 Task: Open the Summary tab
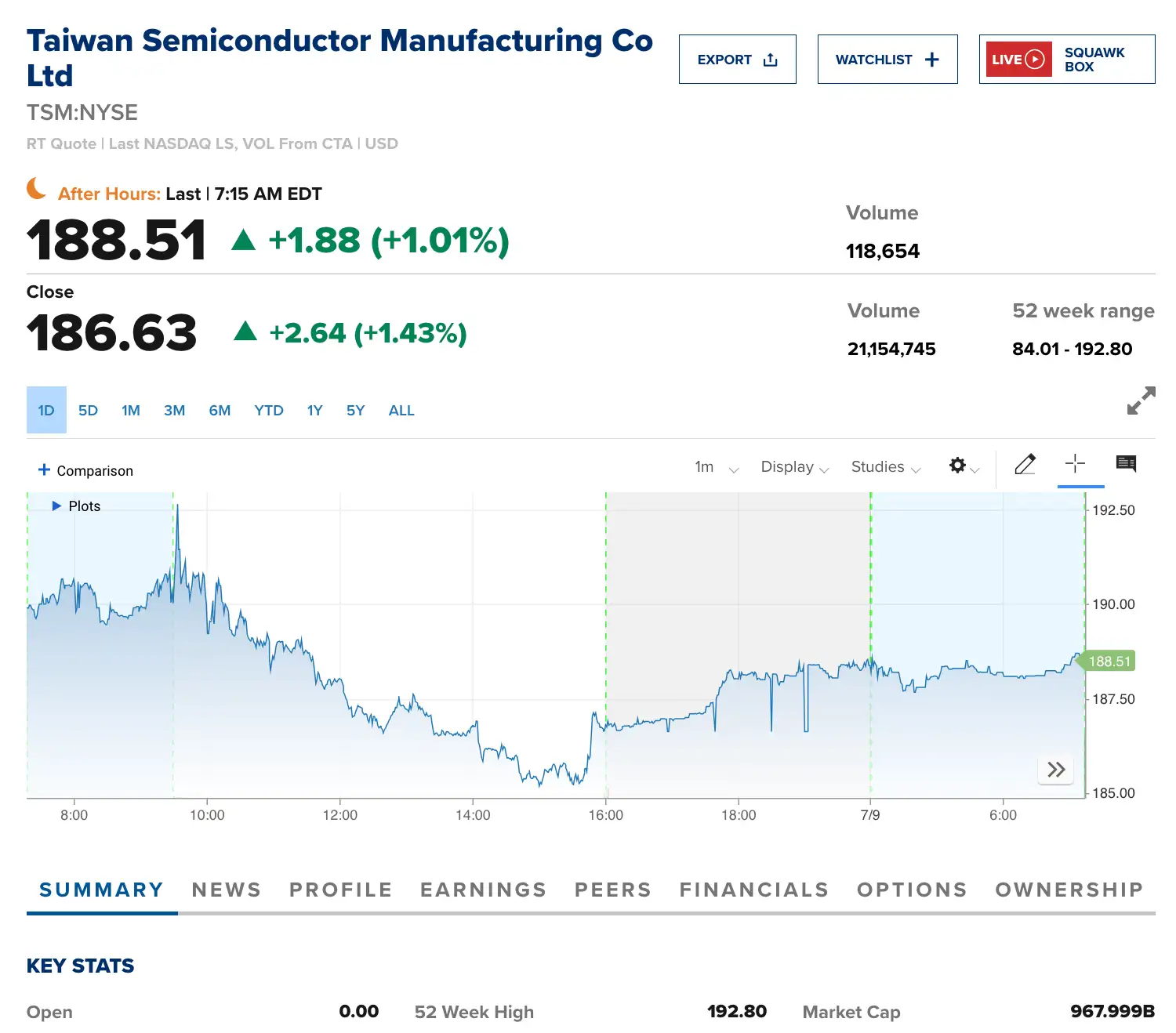coord(101,890)
